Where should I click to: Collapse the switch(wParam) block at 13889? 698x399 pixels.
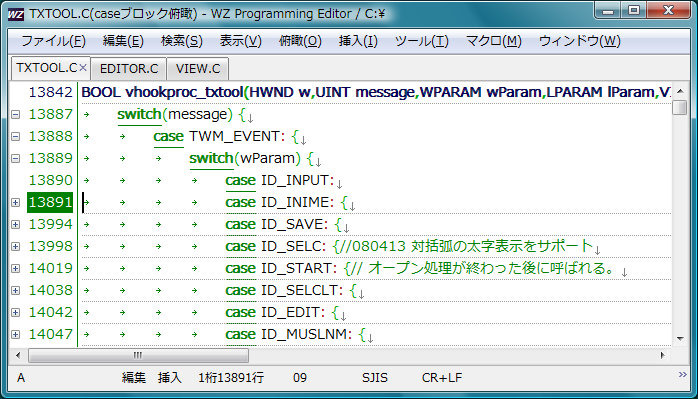(x=16, y=158)
